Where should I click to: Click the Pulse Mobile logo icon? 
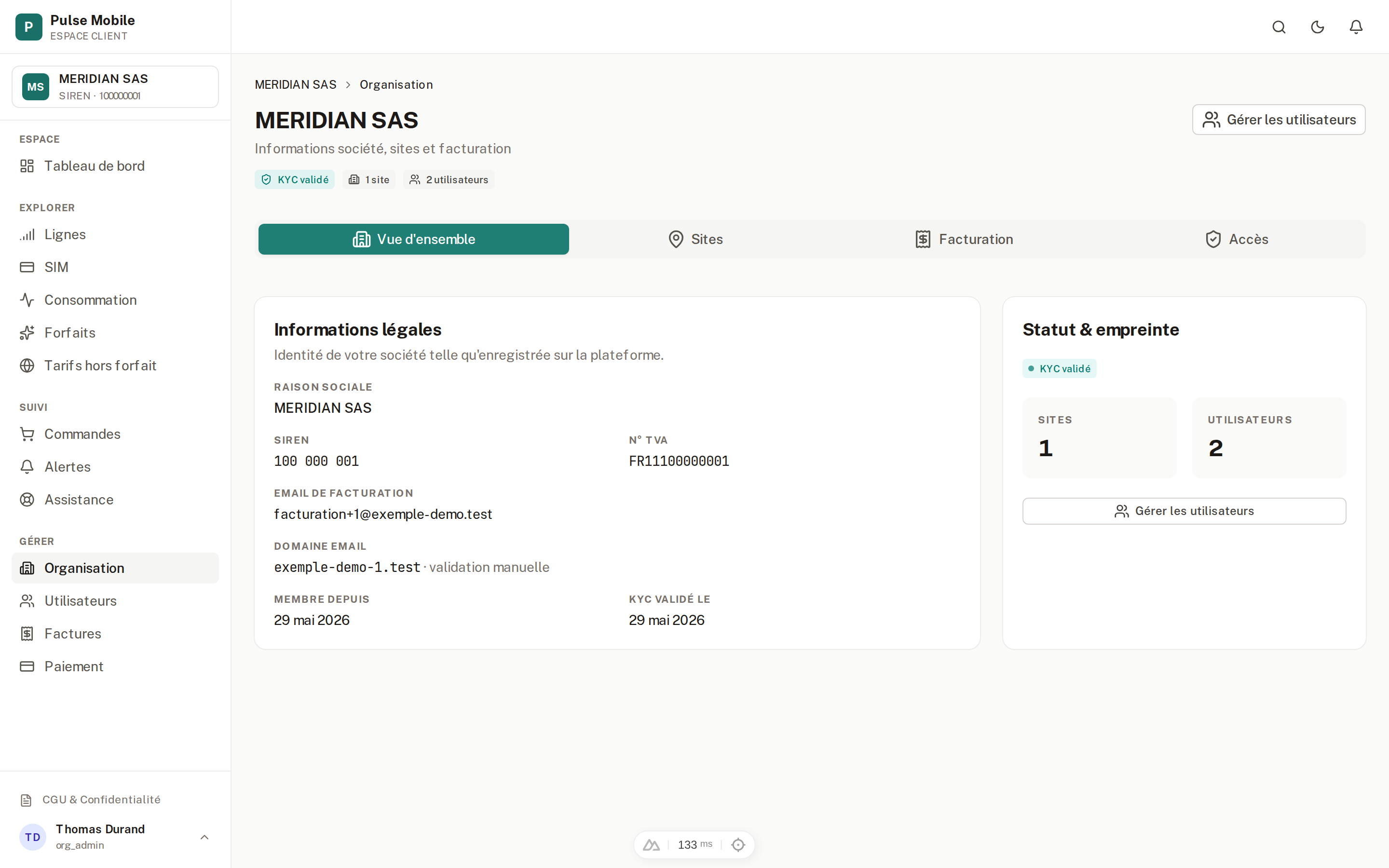click(29, 27)
